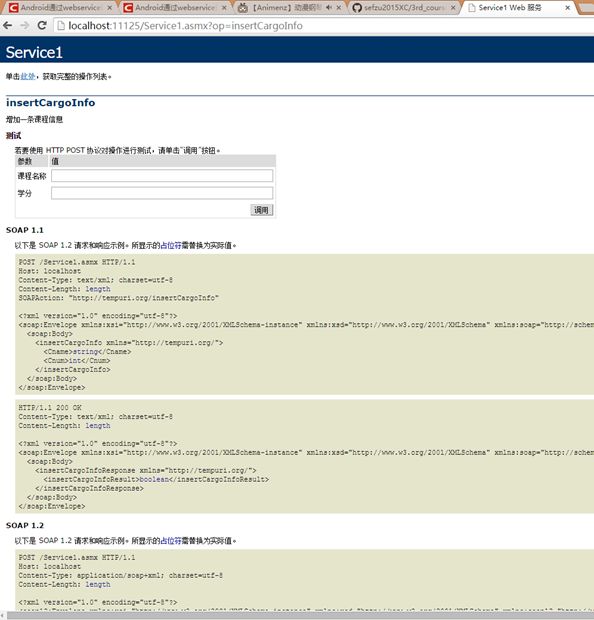Switch to the sefzu2015XC/3rd_course GitHub tab
The width and height of the screenshot is (594, 620).
click(x=403, y=8)
